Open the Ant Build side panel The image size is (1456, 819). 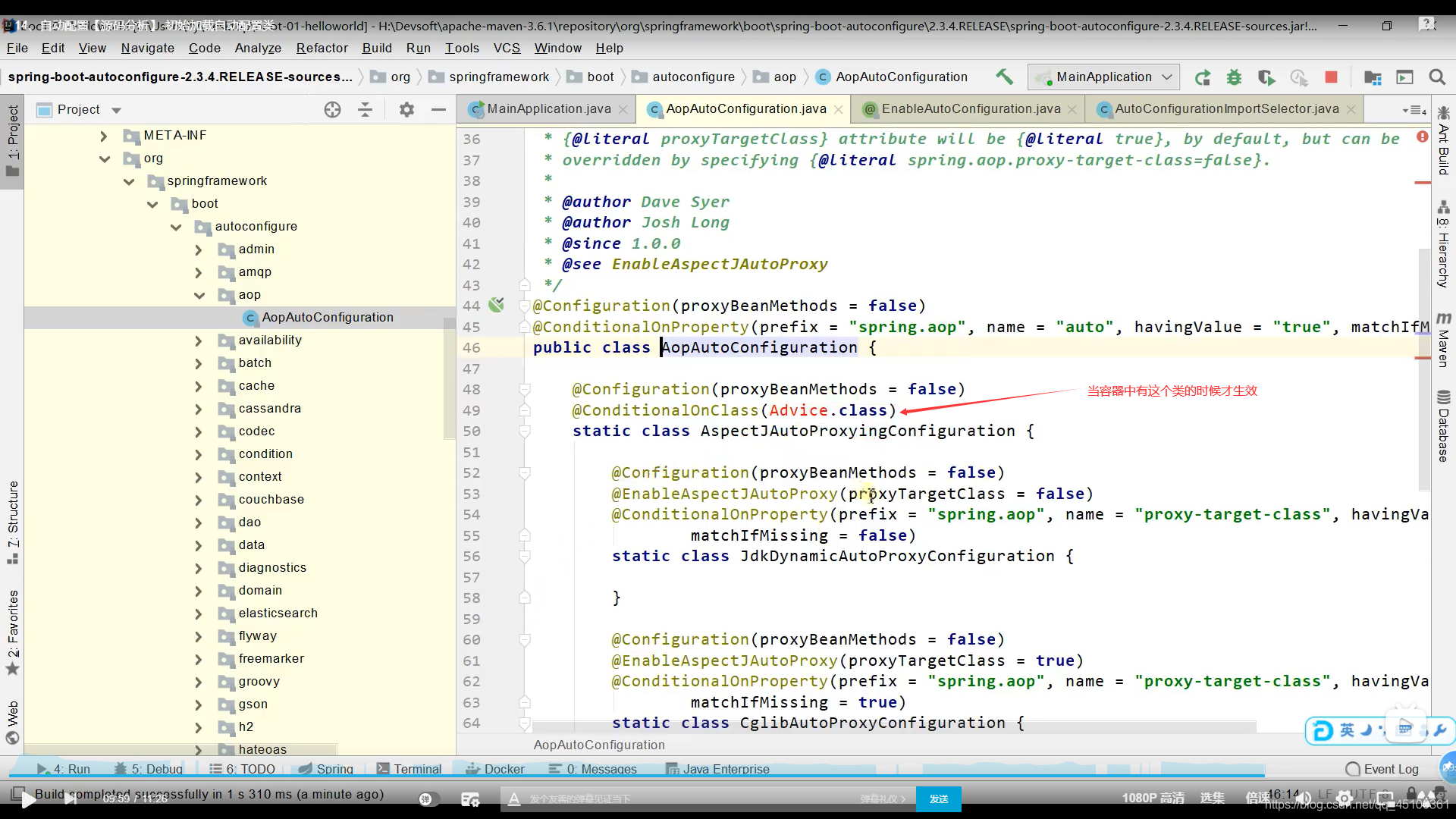[1443, 140]
